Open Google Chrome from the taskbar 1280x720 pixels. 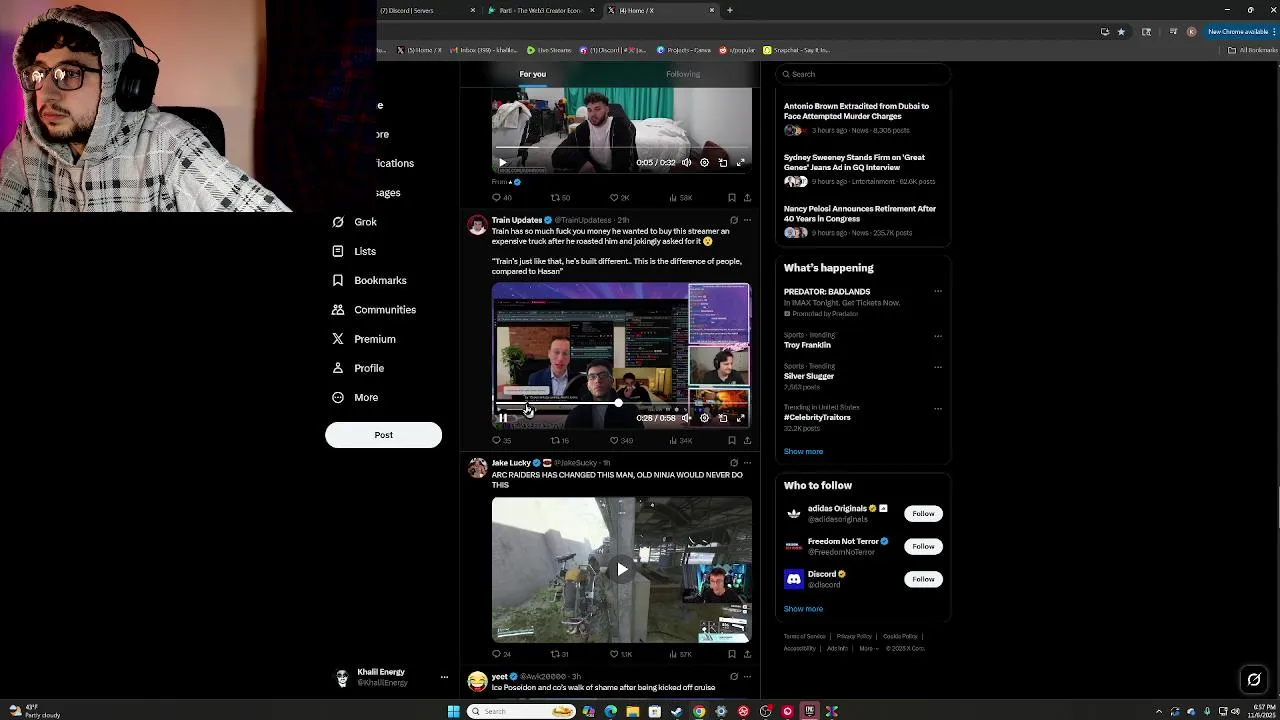point(699,711)
